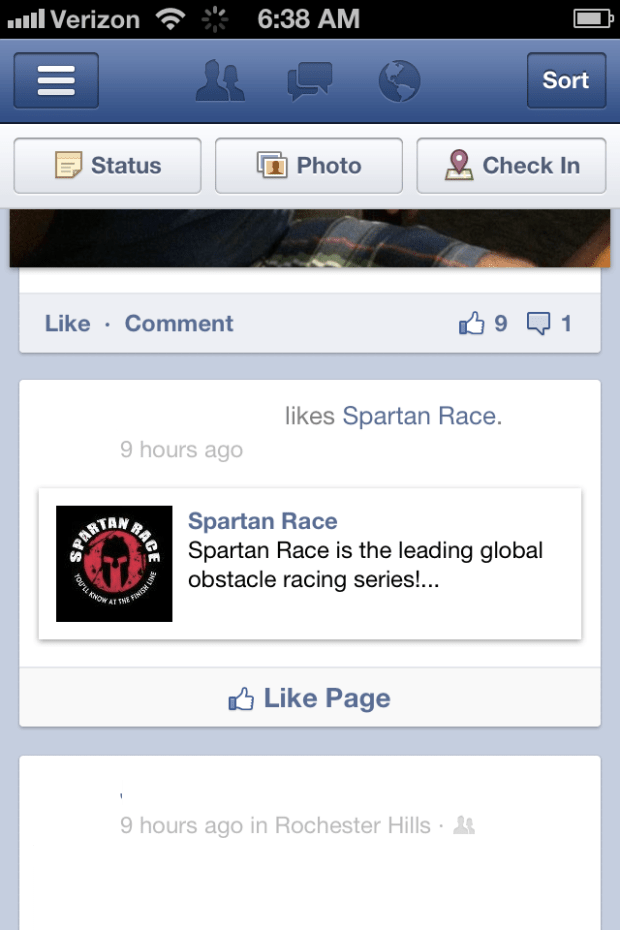Open Spartan Race page title link

point(262,521)
